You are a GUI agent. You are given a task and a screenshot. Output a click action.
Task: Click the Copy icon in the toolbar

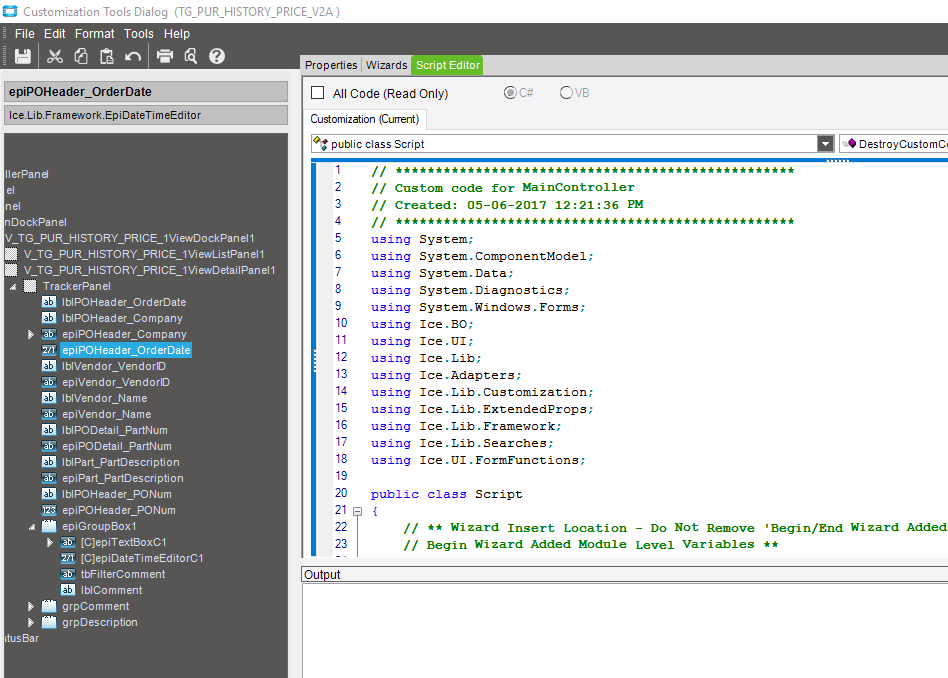81,56
